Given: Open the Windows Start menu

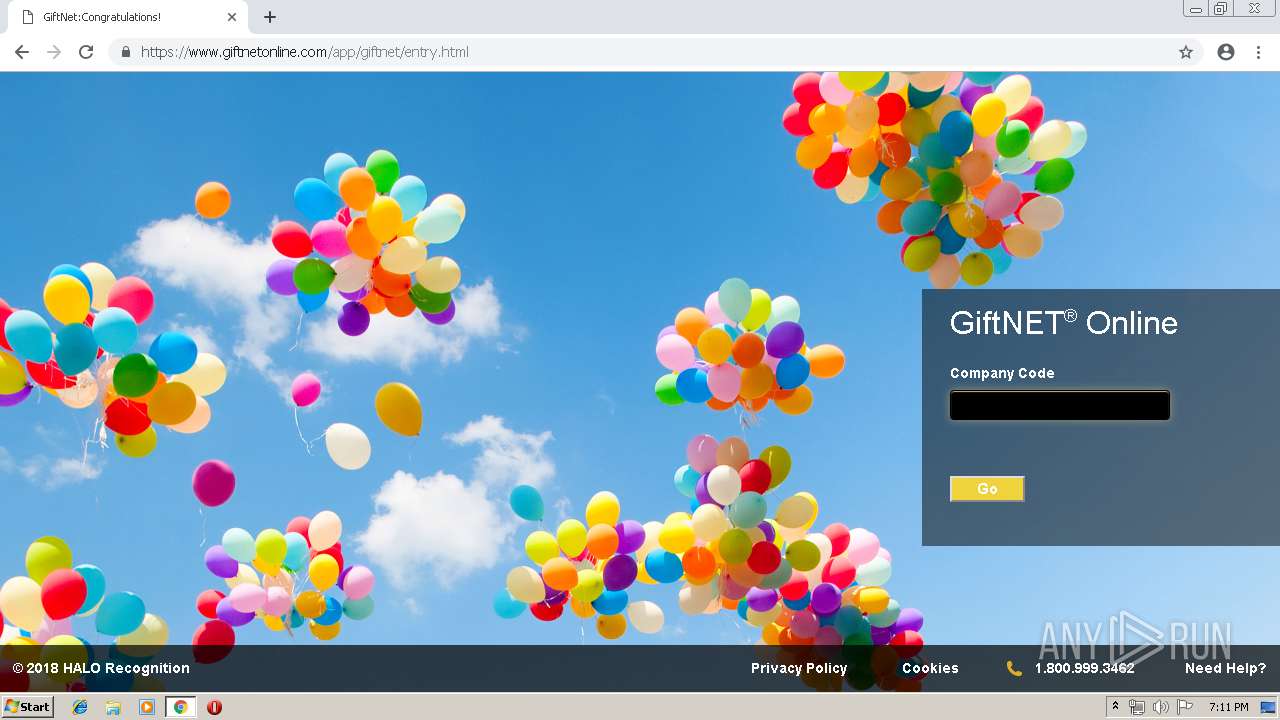Looking at the screenshot, I should 28,707.
